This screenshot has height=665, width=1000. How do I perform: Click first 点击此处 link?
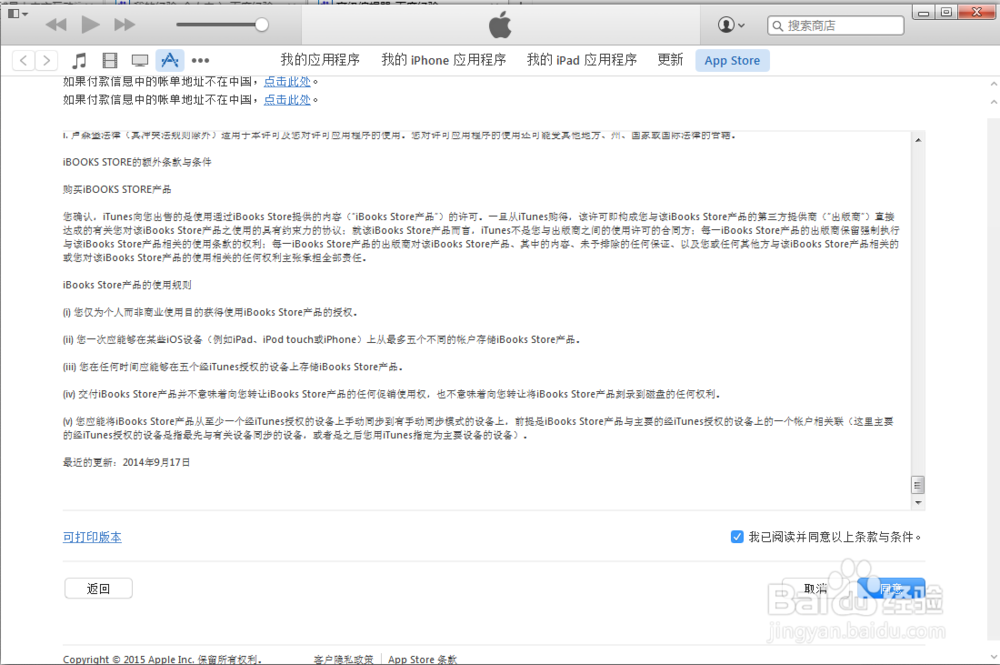287,82
